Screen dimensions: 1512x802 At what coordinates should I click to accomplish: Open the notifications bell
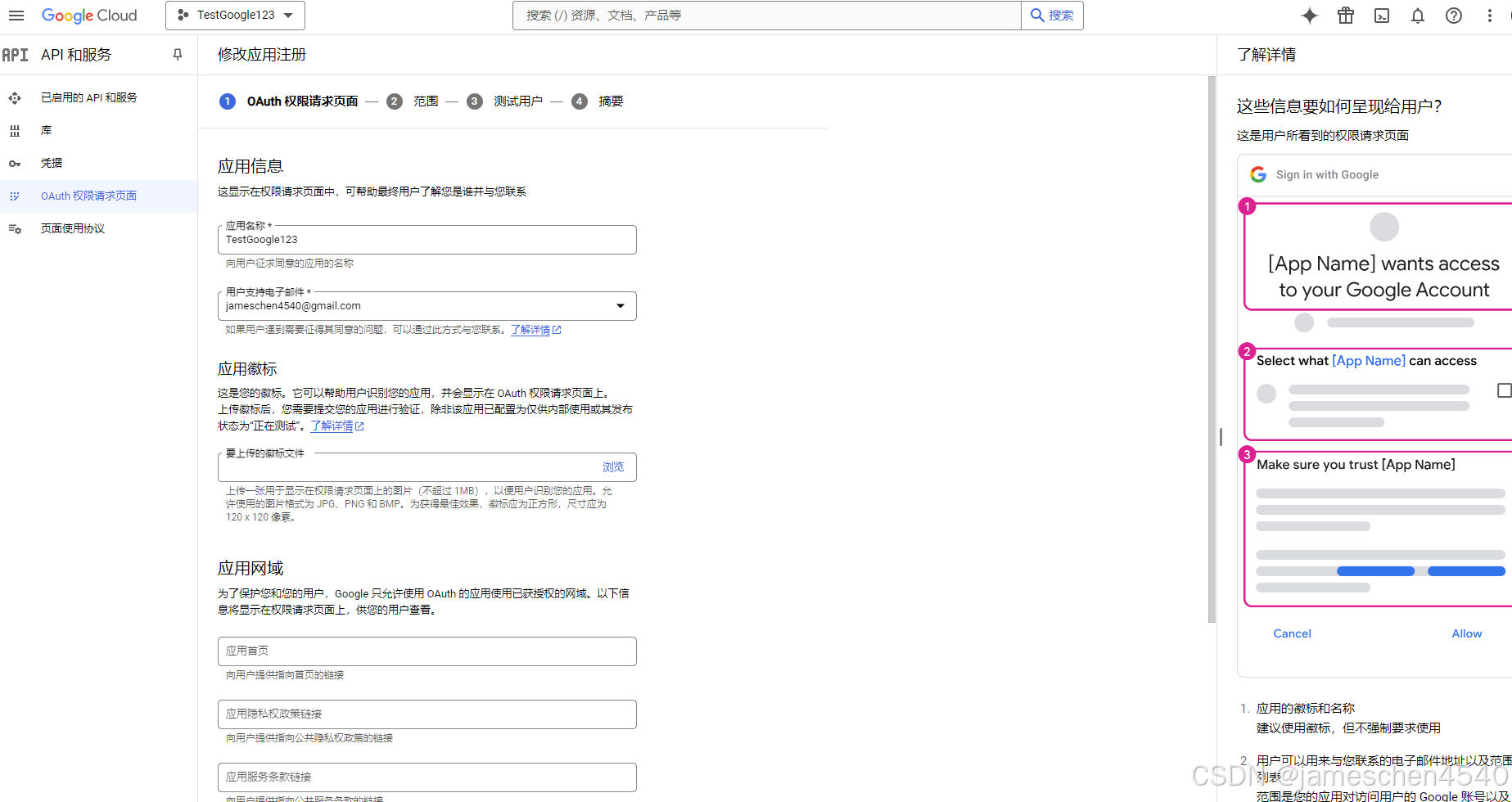[x=1418, y=16]
